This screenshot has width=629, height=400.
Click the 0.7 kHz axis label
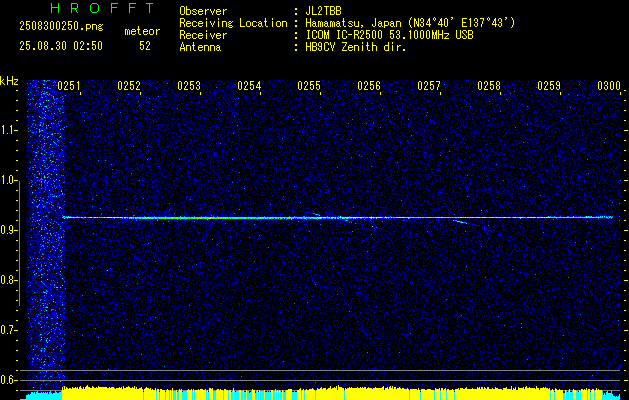(x=8, y=330)
